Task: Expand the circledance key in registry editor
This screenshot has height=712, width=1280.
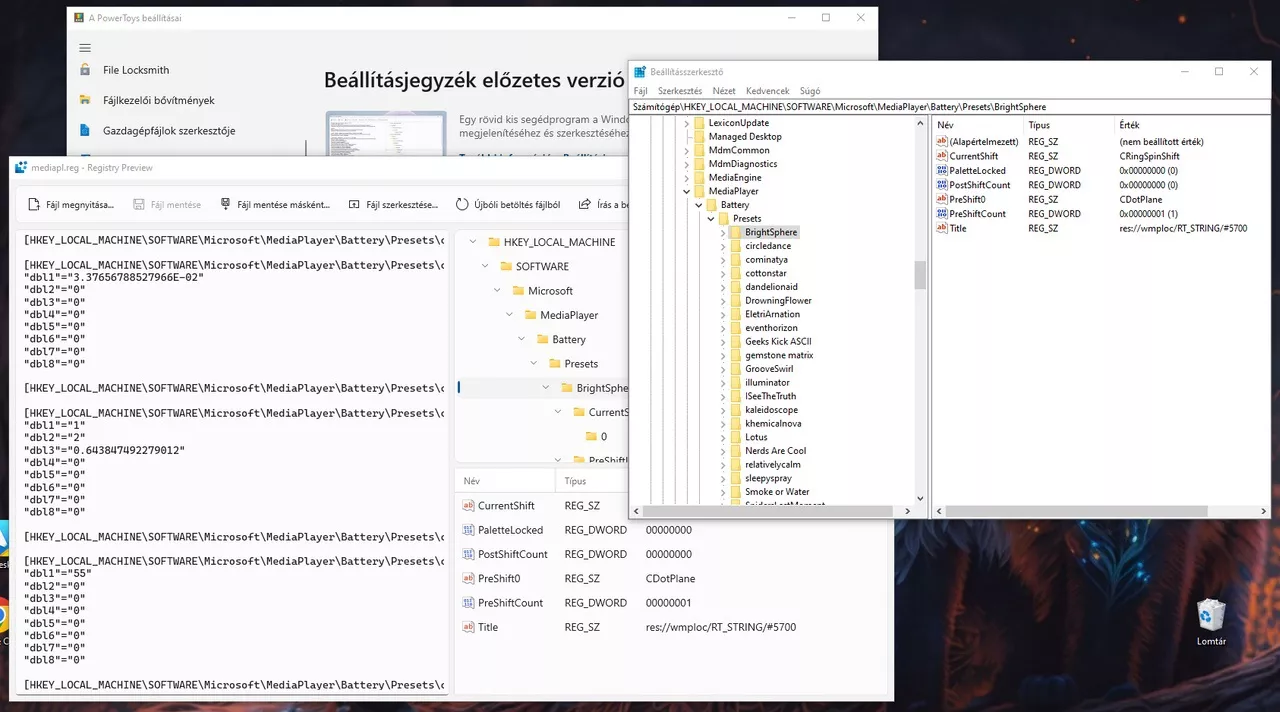Action: 723,246
